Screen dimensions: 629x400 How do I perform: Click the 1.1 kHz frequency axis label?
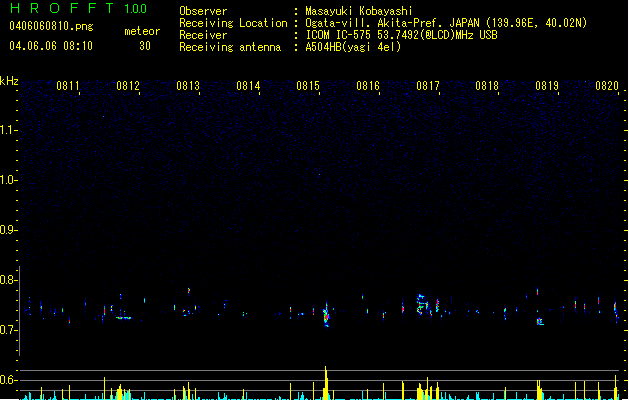point(8,130)
